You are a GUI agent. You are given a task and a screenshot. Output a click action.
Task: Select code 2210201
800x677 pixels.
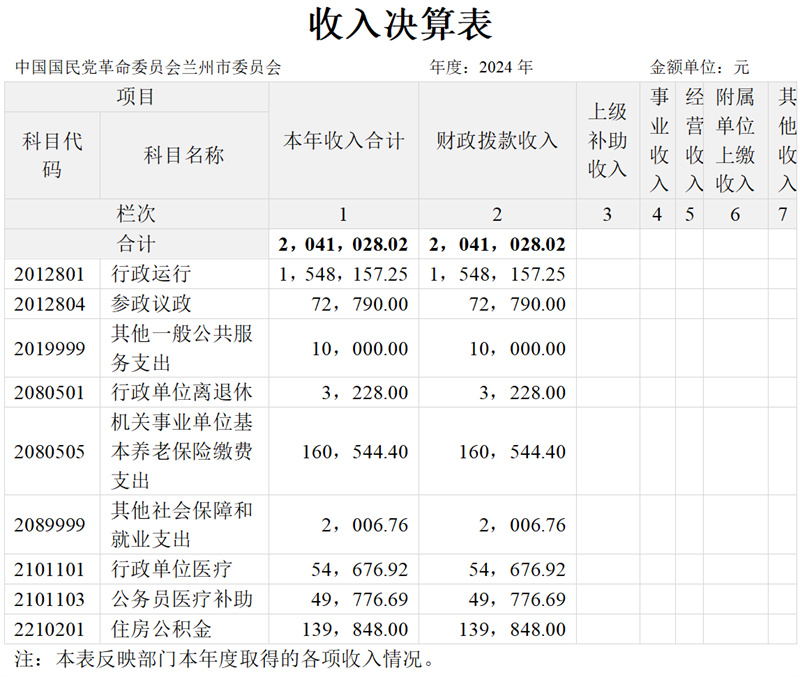coord(49,630)
